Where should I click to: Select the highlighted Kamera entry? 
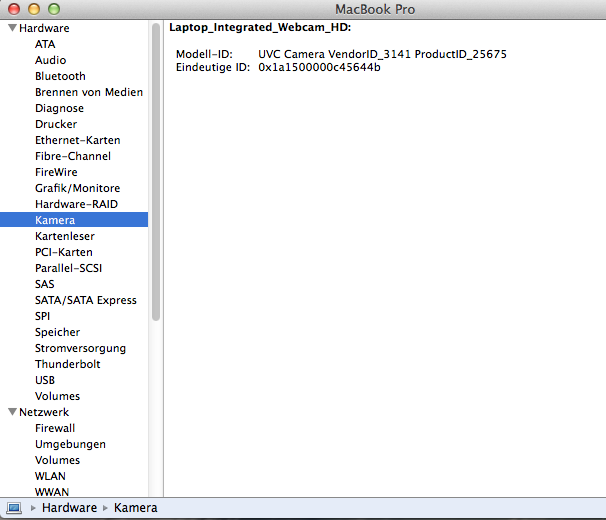click(74, 220)
